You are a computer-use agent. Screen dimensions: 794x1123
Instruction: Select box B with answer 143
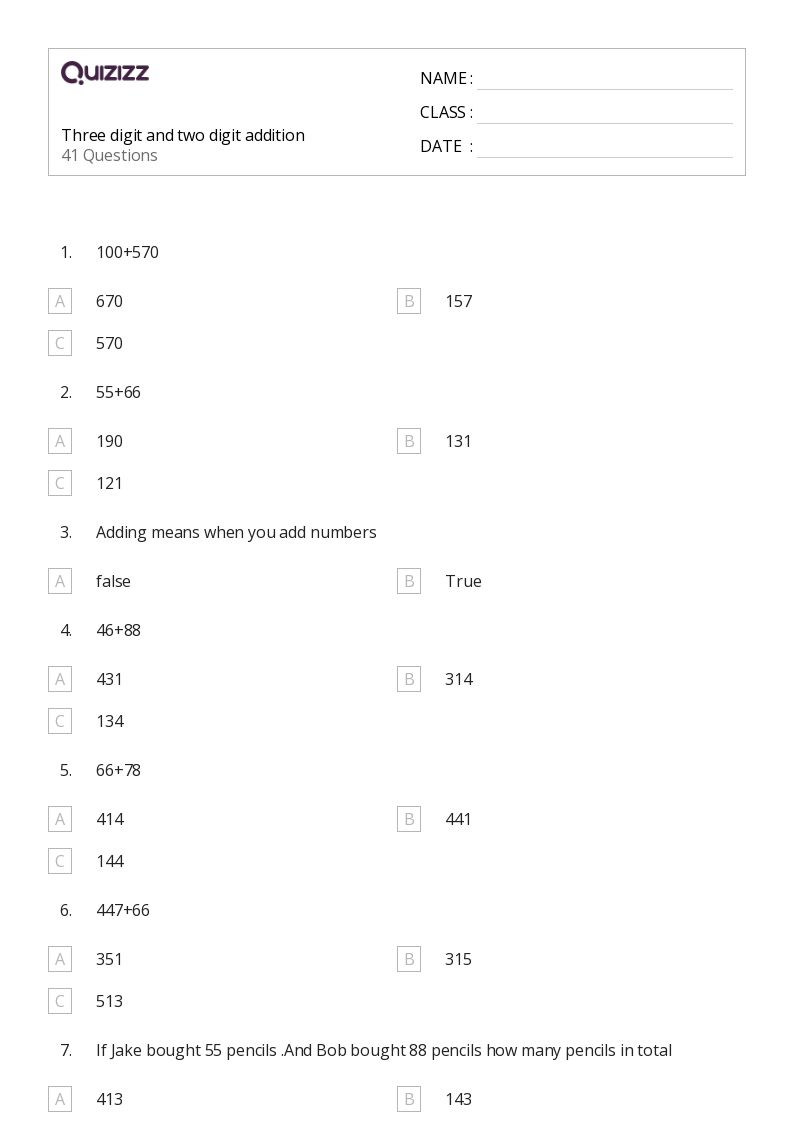(409, 1099)
